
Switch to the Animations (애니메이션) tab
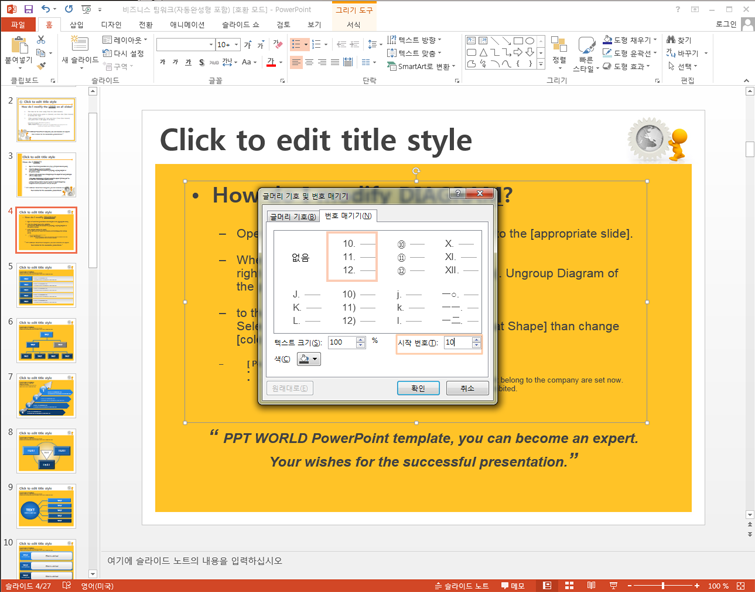(x=187, y=25)
